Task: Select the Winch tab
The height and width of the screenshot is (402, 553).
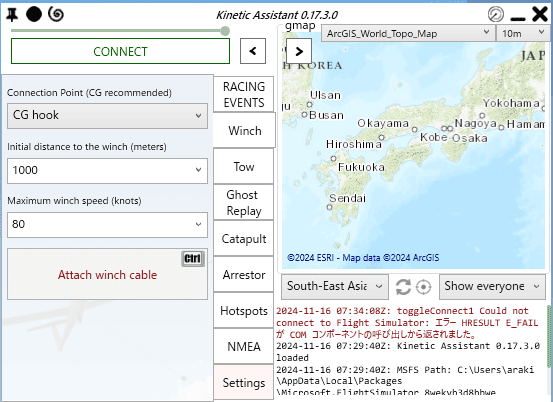Action: click(x=244, y=130)
